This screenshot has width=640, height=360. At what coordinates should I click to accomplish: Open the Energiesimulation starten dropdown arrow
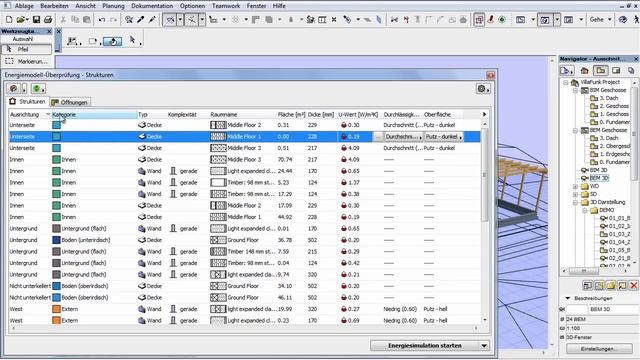tap(484, 346)
